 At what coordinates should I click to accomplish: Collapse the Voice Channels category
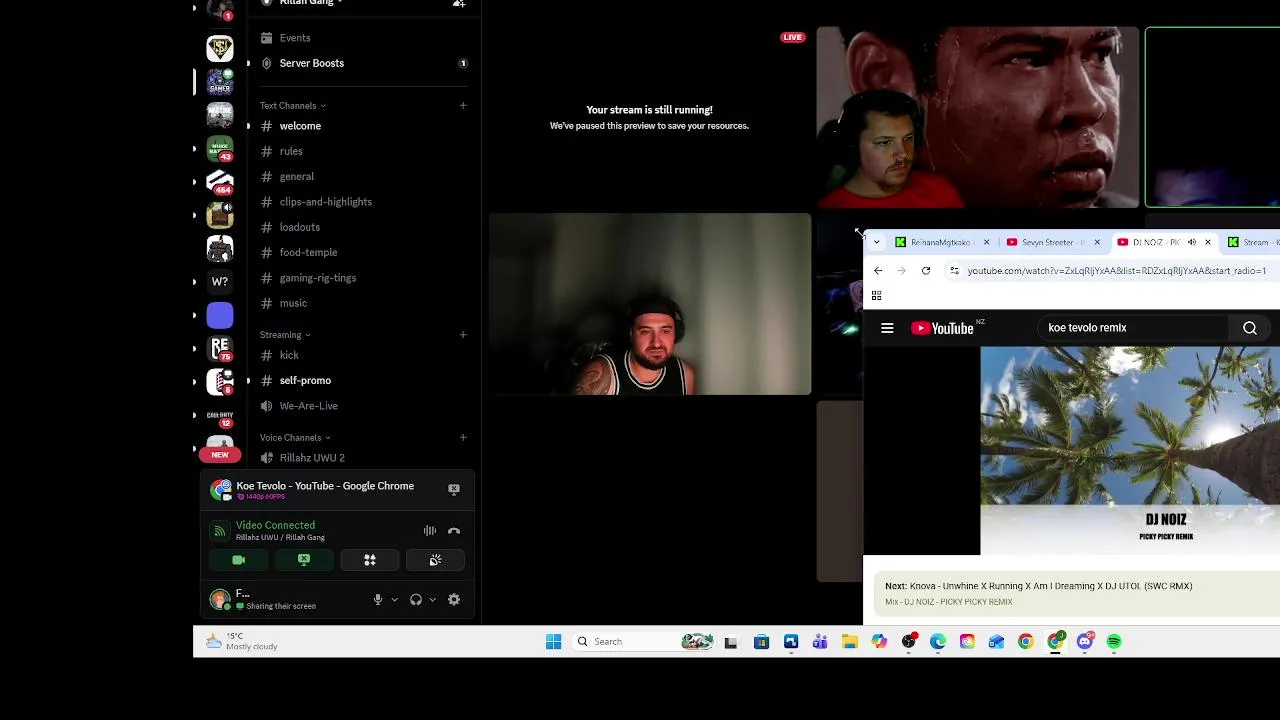[295, 438]
